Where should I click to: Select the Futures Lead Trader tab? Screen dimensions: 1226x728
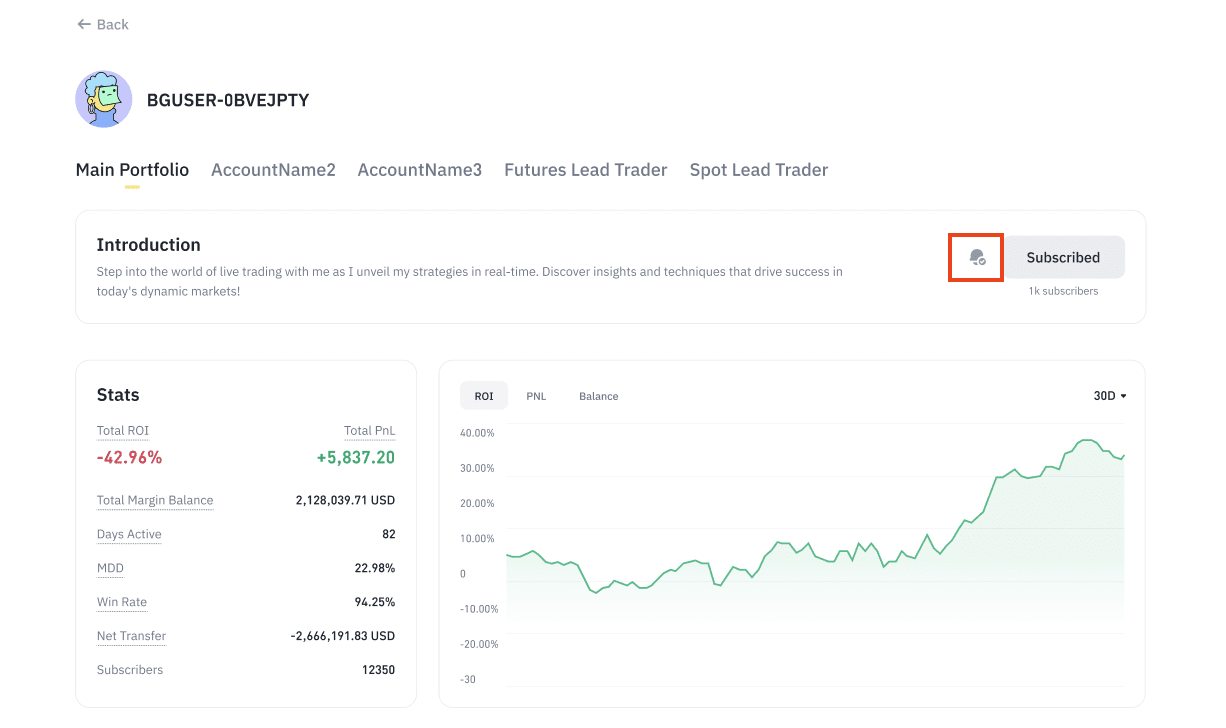pyautogui.click(x=585, y=170)
